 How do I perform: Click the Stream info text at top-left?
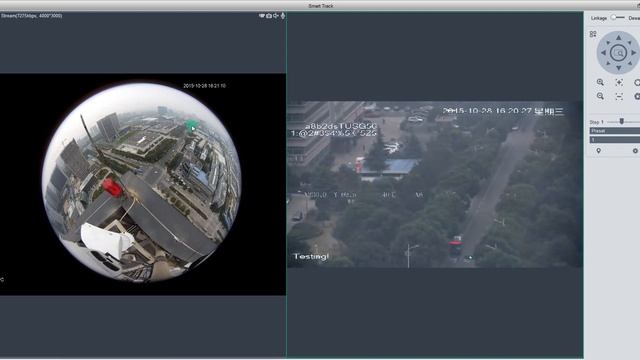click(31, 16)
